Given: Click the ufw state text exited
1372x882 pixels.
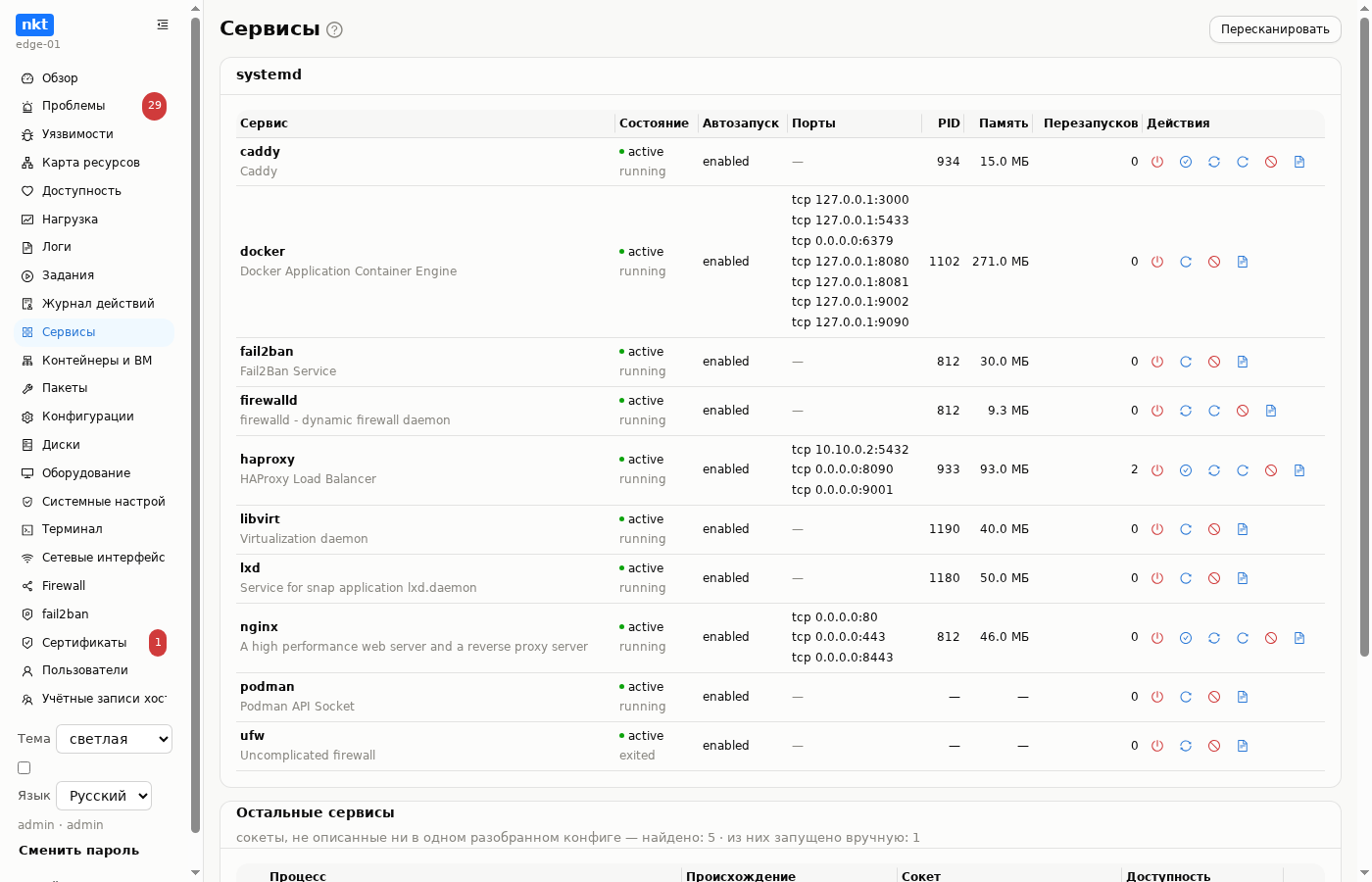Looking at the screenshot, I should [637, 756].
